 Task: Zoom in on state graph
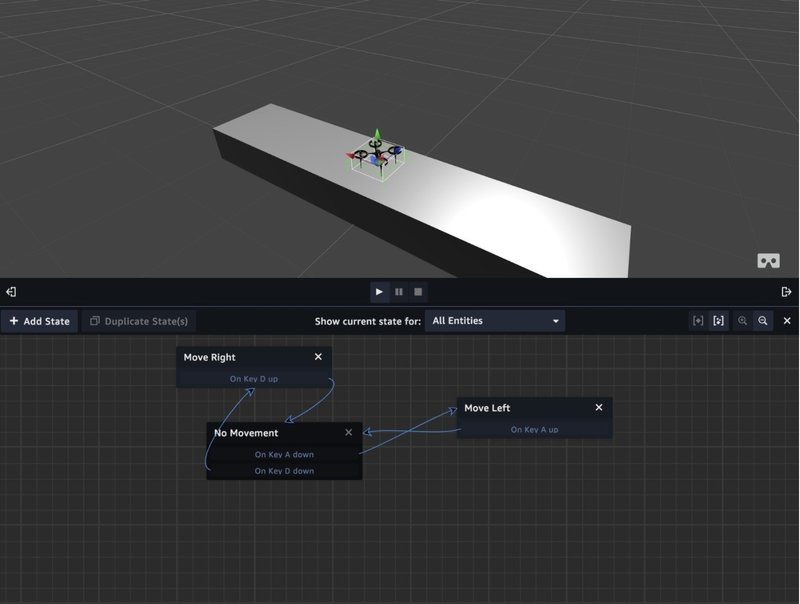click(x=742, y=321)
